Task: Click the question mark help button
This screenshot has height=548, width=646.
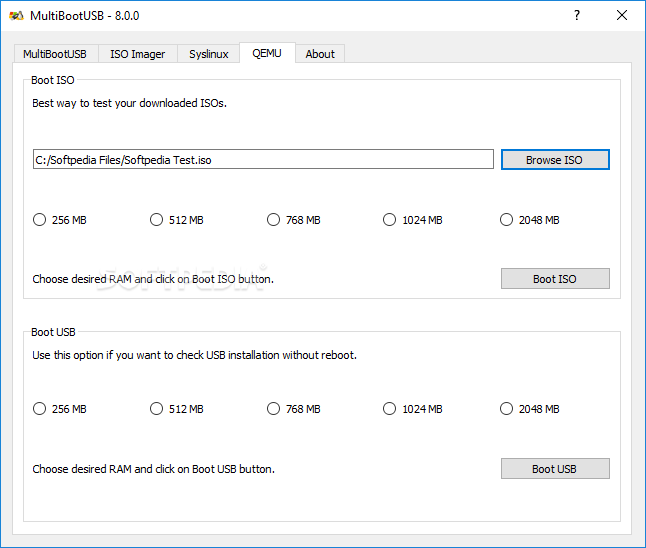Action: [577, 15]
